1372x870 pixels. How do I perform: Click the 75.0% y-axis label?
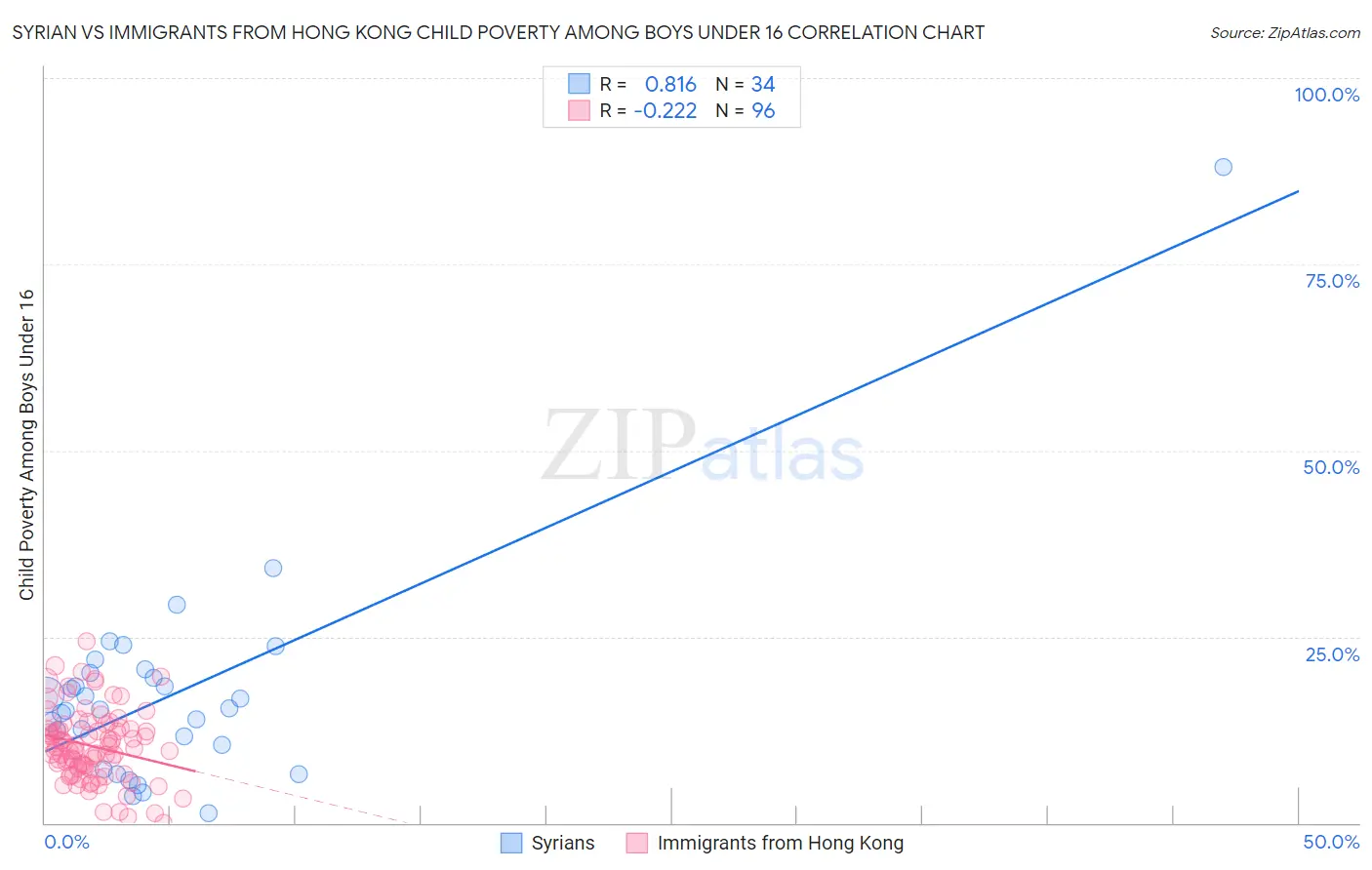pyautogui.click(x=1332, y=281)
